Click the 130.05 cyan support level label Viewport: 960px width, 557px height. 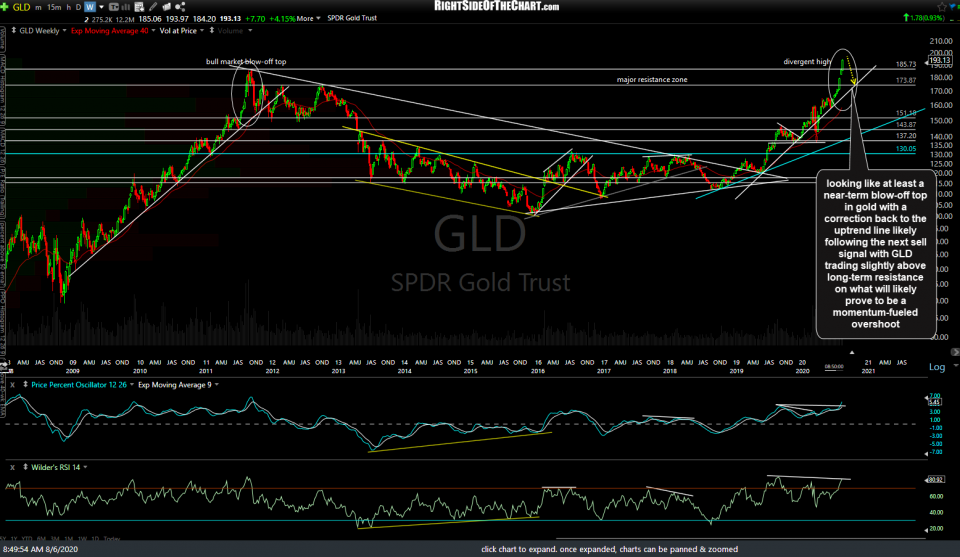coord(906,149)
